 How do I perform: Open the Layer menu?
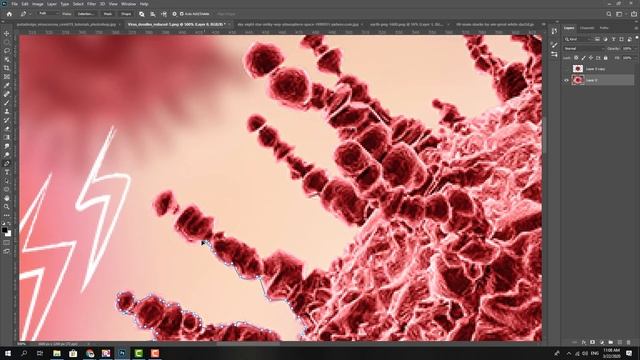52,4
